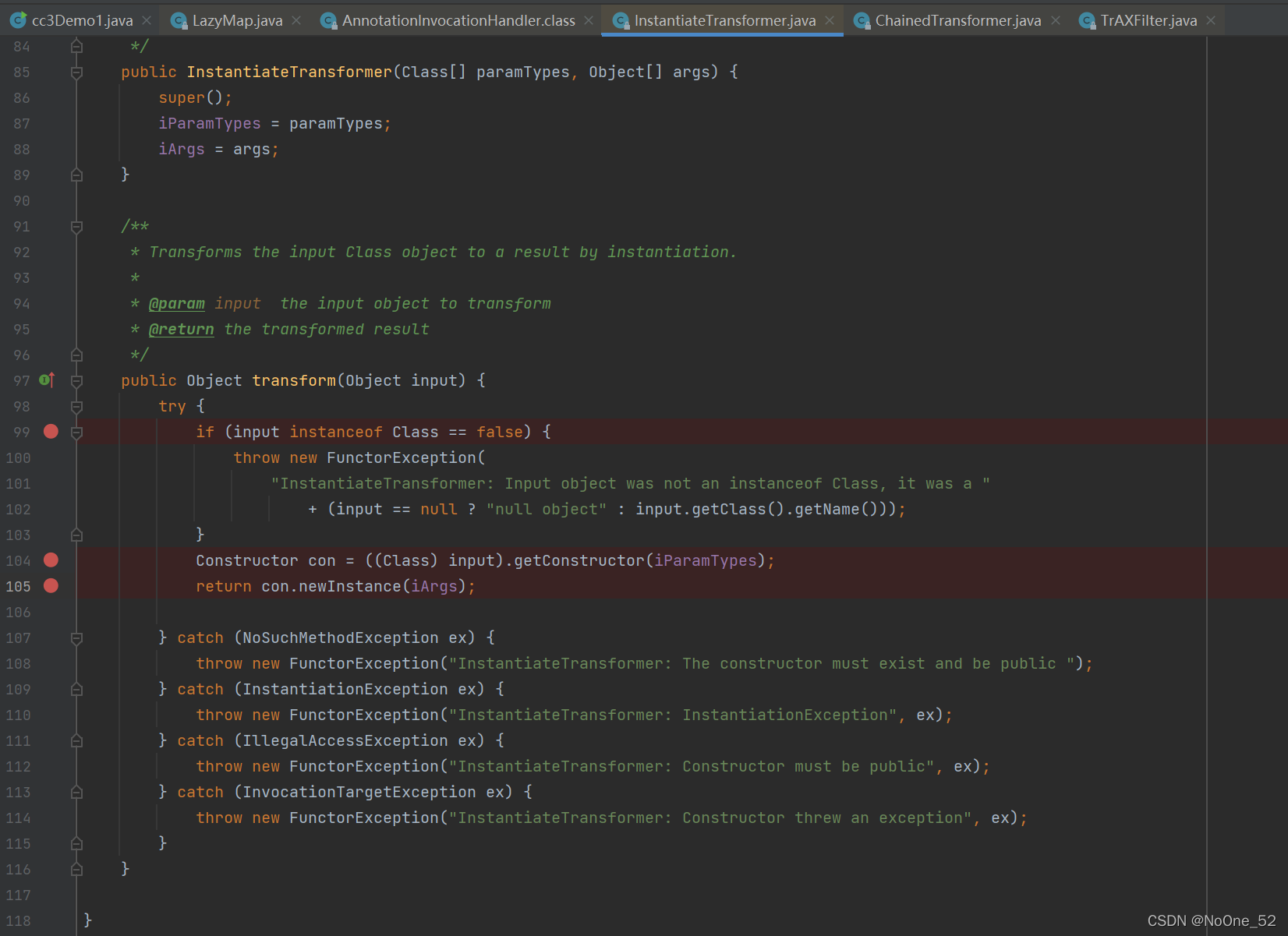The width and height of the screenshot is (1288, 936).
Task: Collapse try block fold at line 98
Action: (76, 407)
